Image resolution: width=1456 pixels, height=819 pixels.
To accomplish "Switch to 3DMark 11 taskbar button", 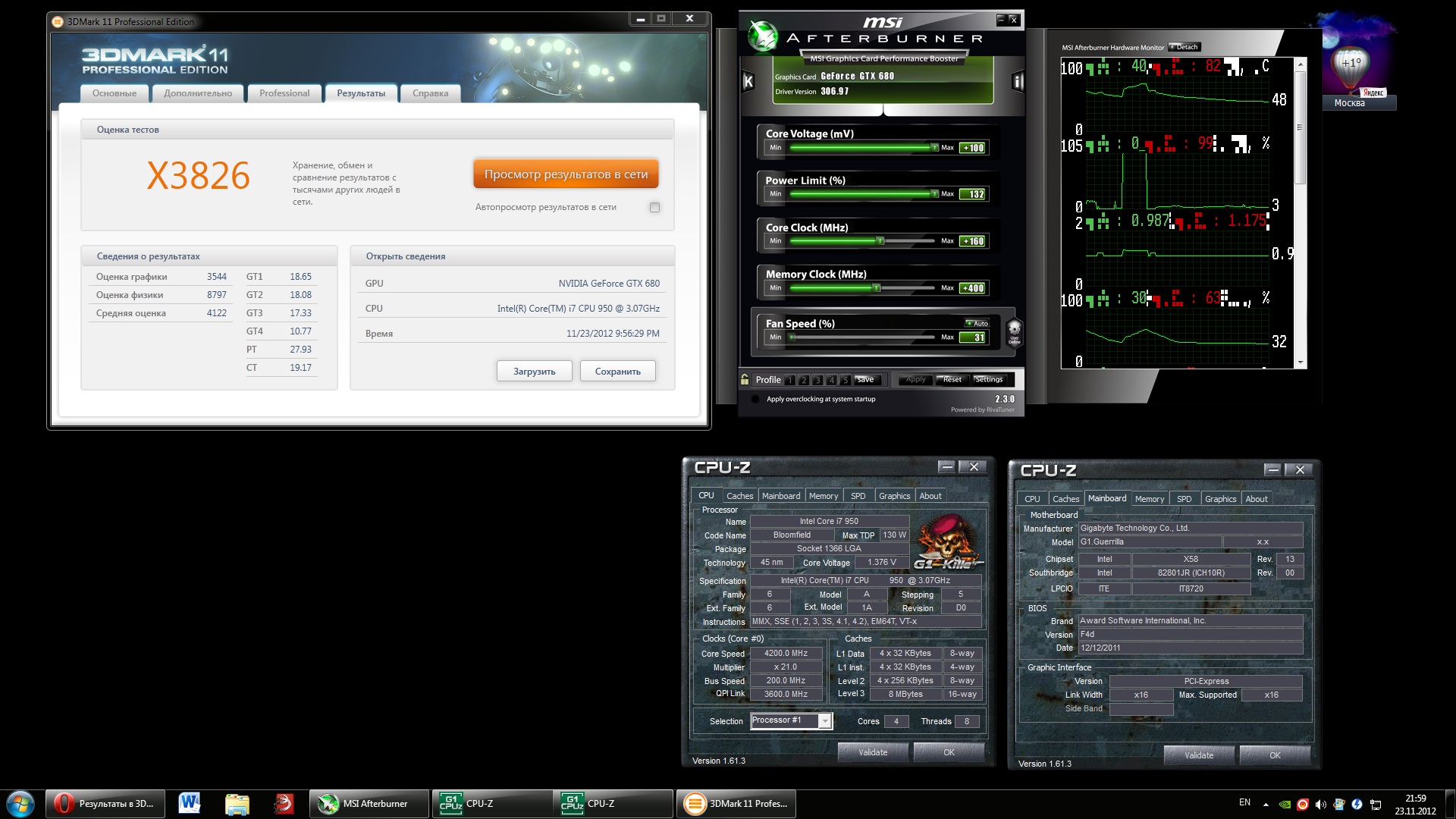I will coord(736,804).
